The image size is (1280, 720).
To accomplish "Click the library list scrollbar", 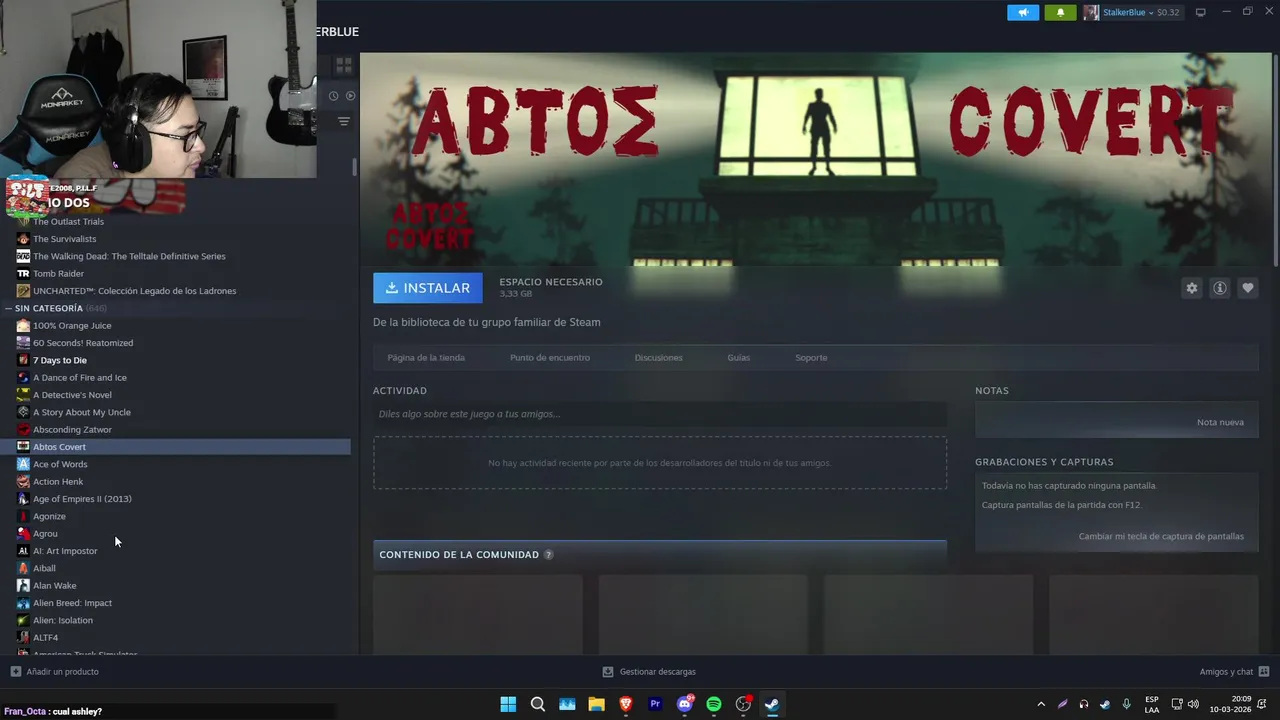I will (x=354, y=167).
